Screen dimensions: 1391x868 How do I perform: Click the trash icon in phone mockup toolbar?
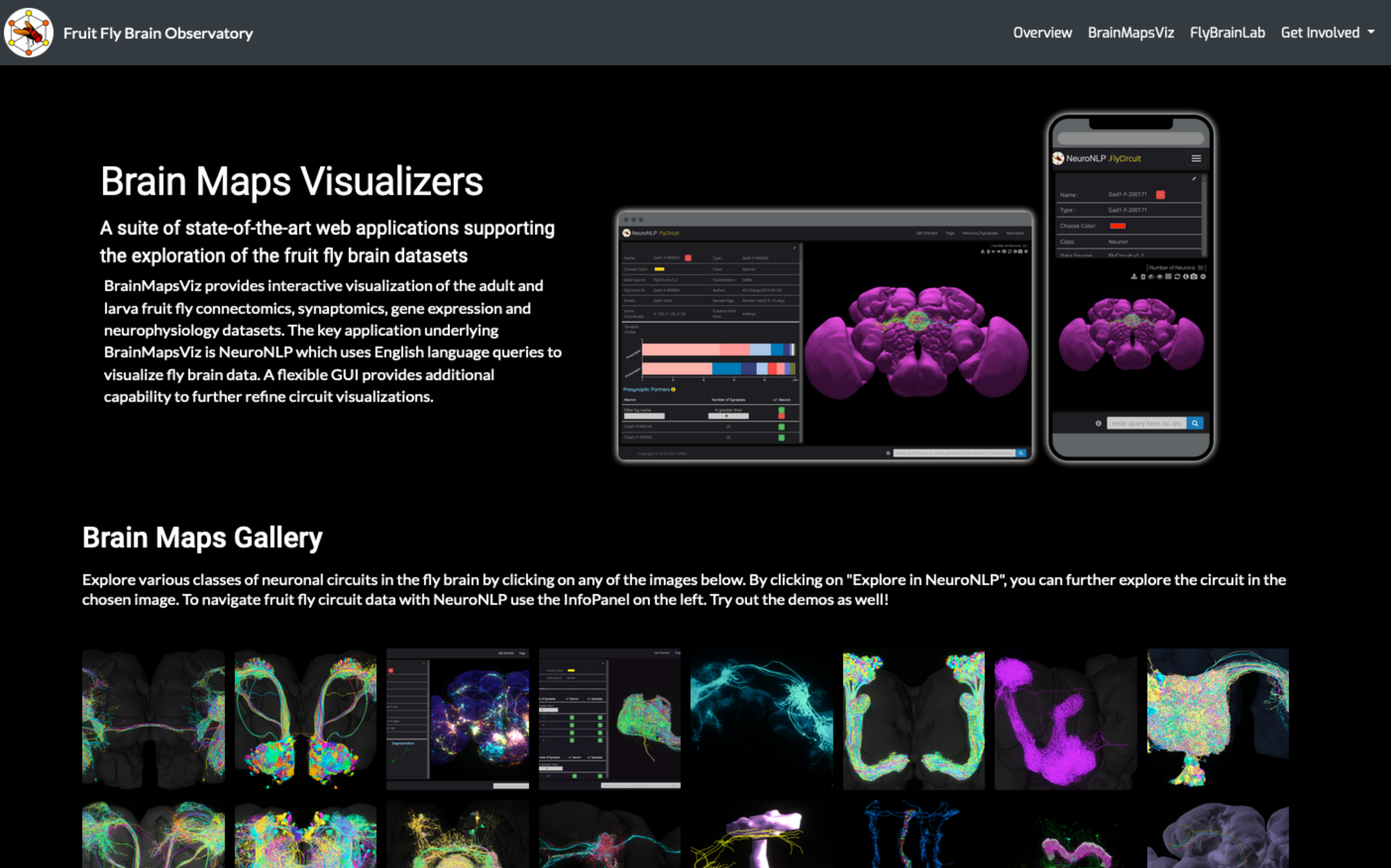(x=1143, y=277)
